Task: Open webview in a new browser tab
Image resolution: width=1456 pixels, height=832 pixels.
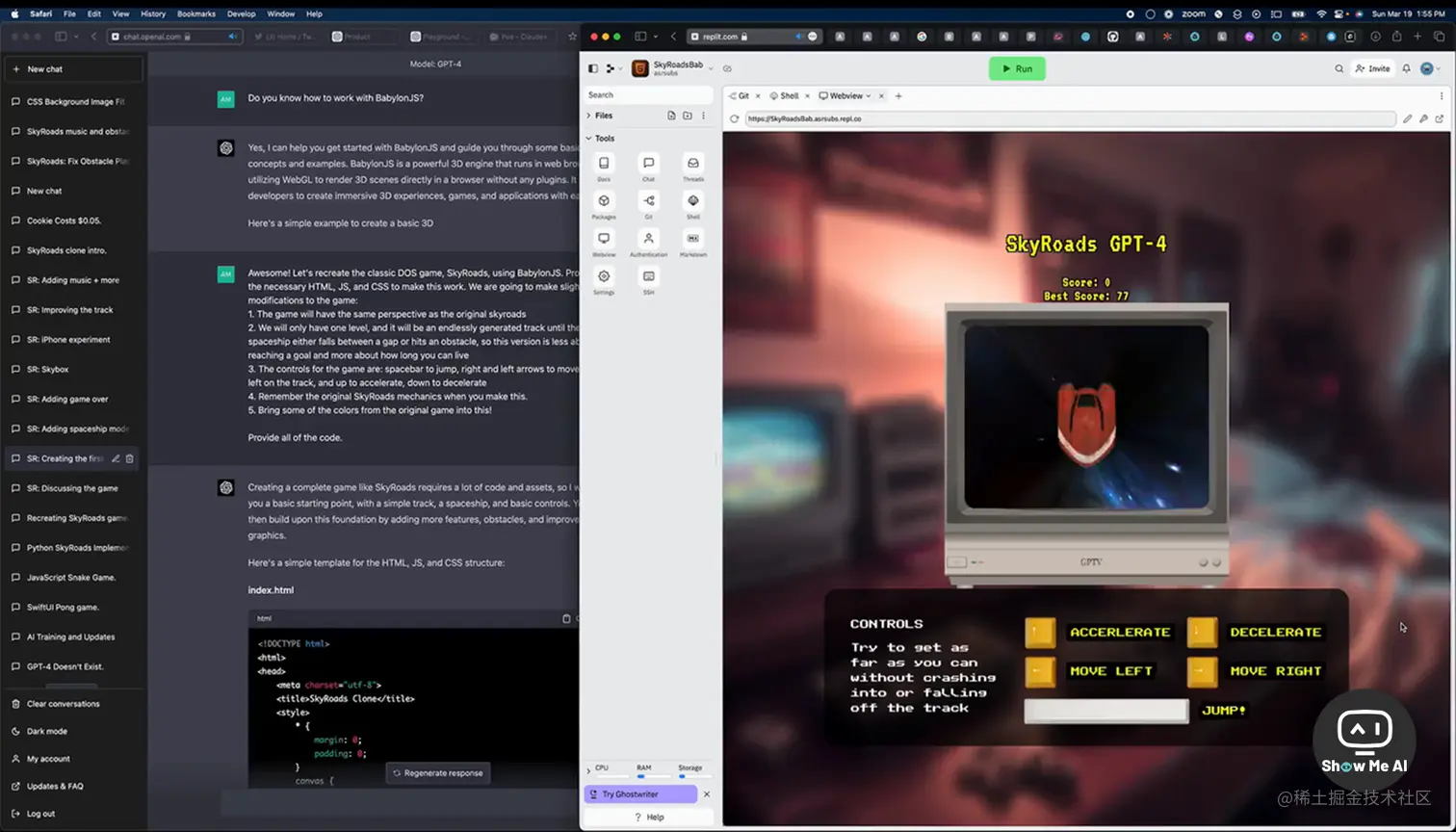Action: click(1440, 118)
